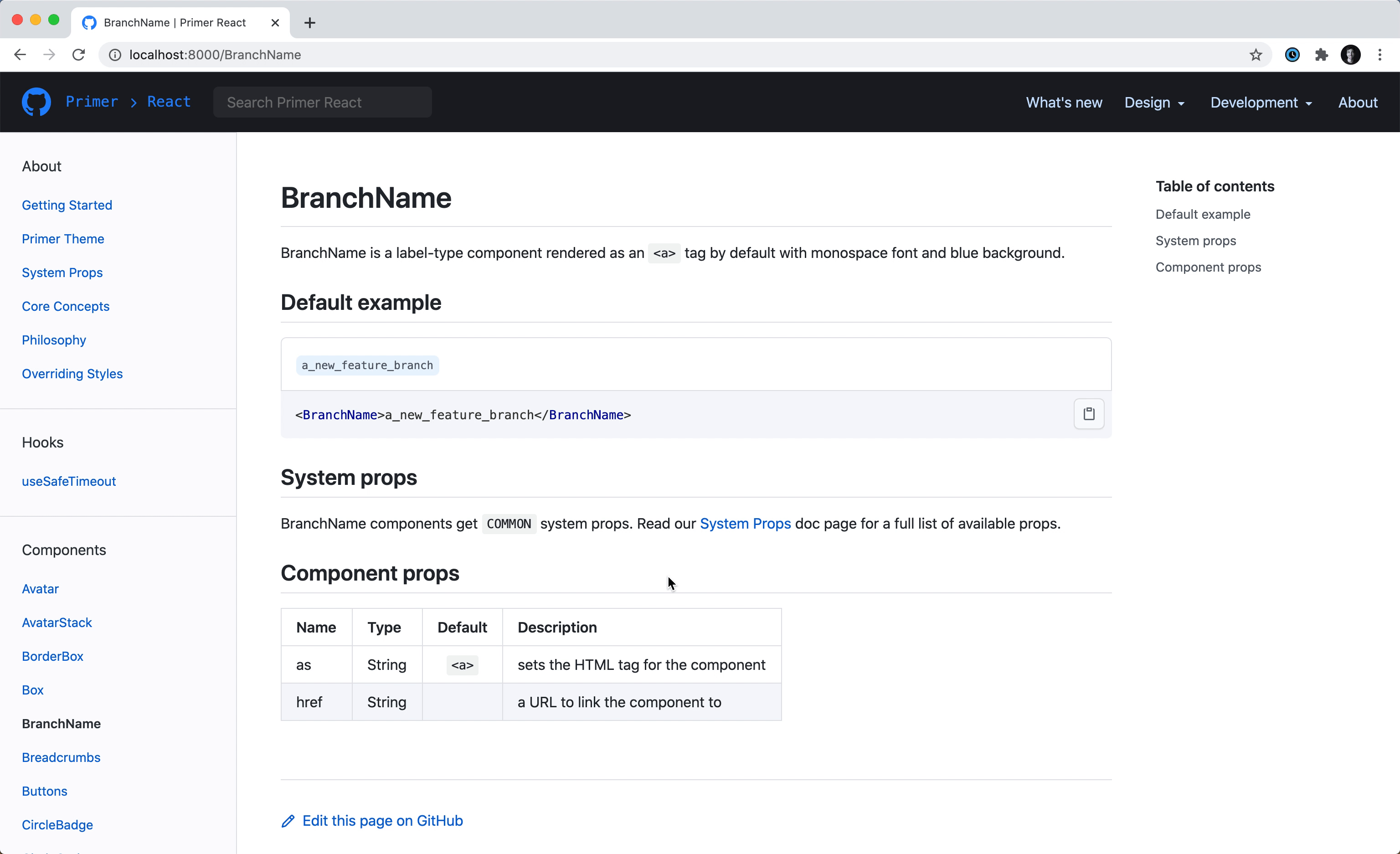Click the 'as' cell in props table
Viewport: 1400px width, 854px height.
pos(316,665)
